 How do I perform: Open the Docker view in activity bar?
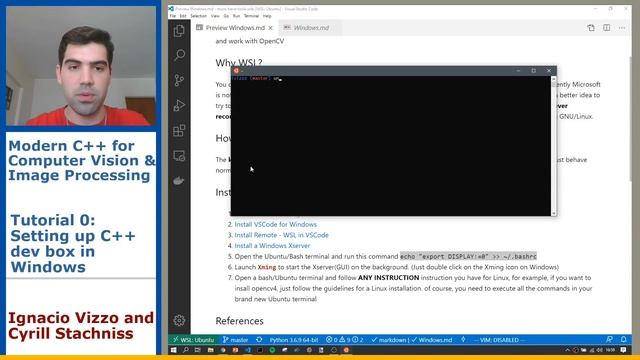coord(179,180)
